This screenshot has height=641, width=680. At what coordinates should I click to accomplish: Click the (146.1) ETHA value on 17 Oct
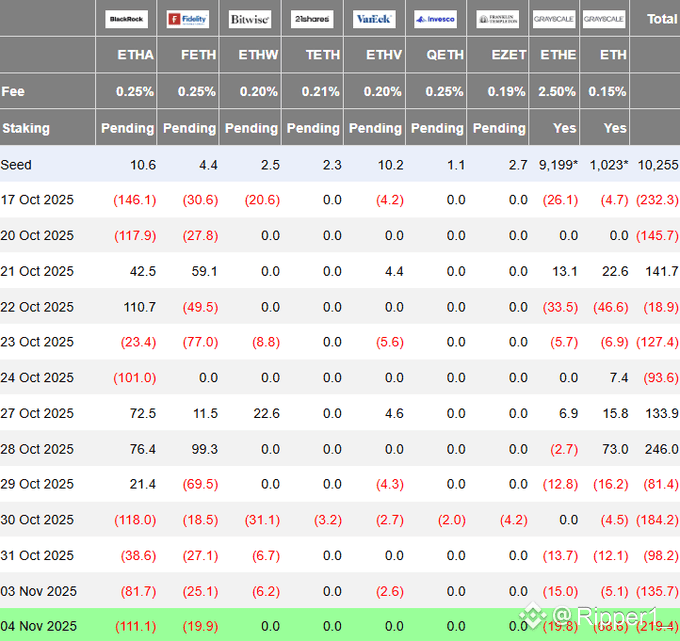134,200
